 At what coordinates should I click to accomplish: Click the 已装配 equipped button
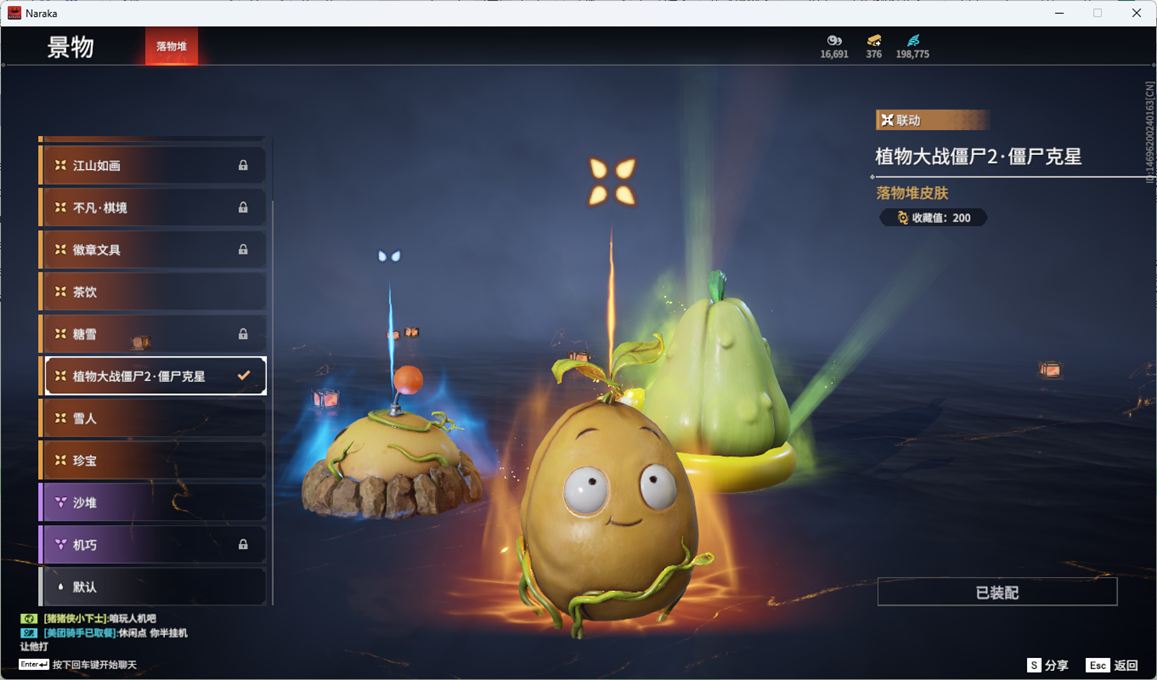pos(997,592)
